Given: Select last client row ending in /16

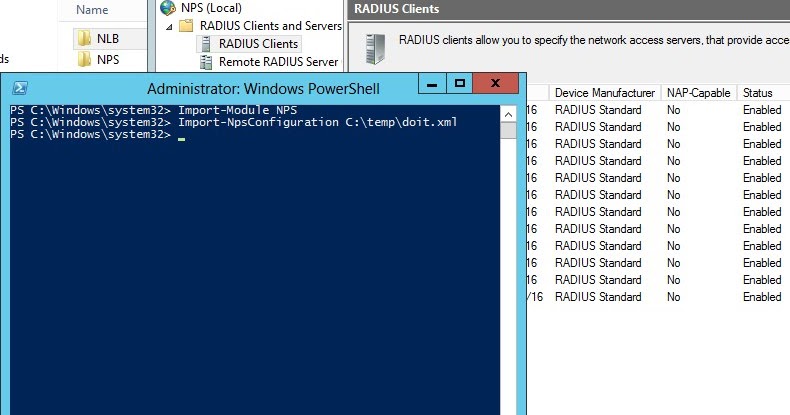Looking at the screenshot, I should tap(659, 297).
